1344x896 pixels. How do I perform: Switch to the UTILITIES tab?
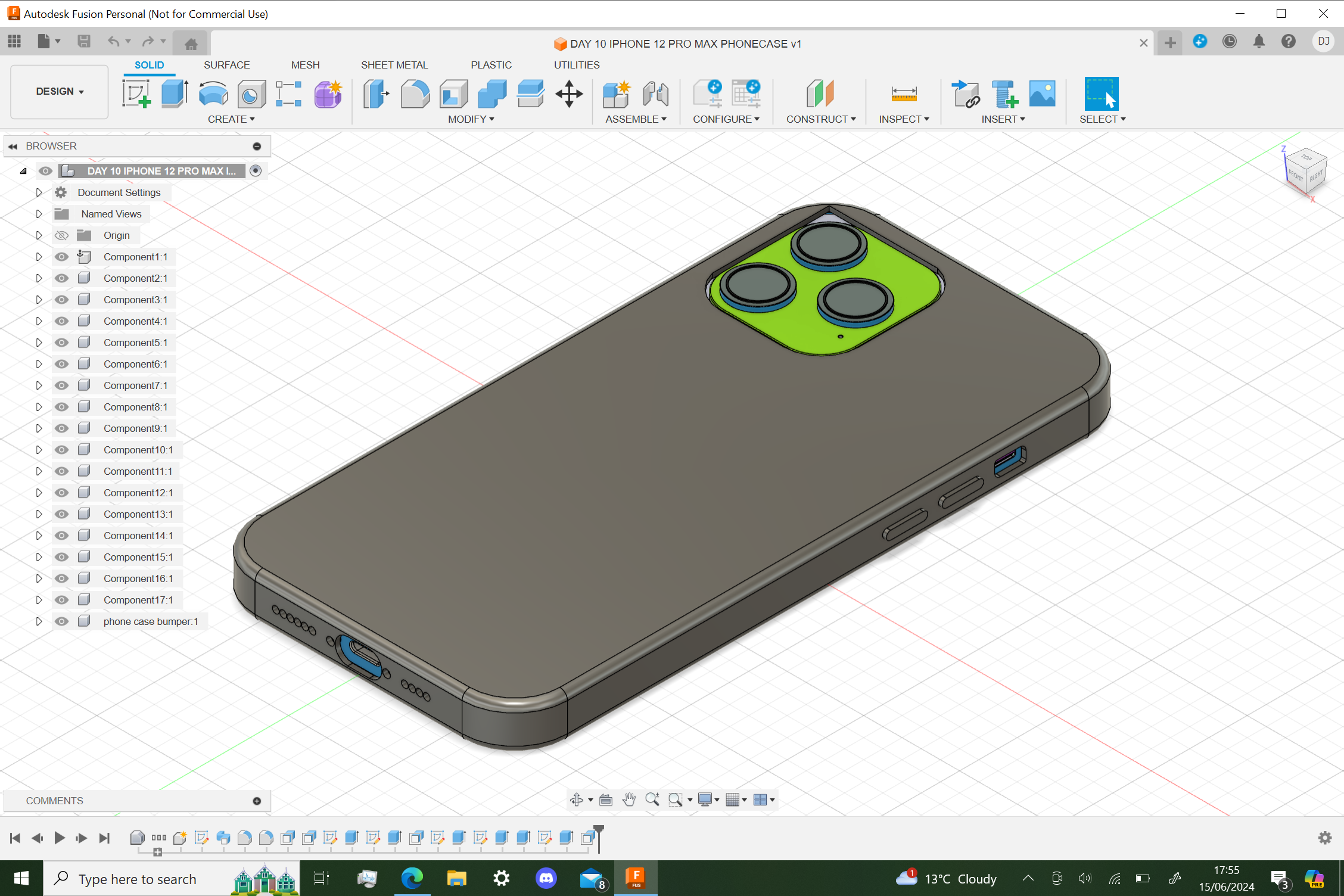coord(577,65)
